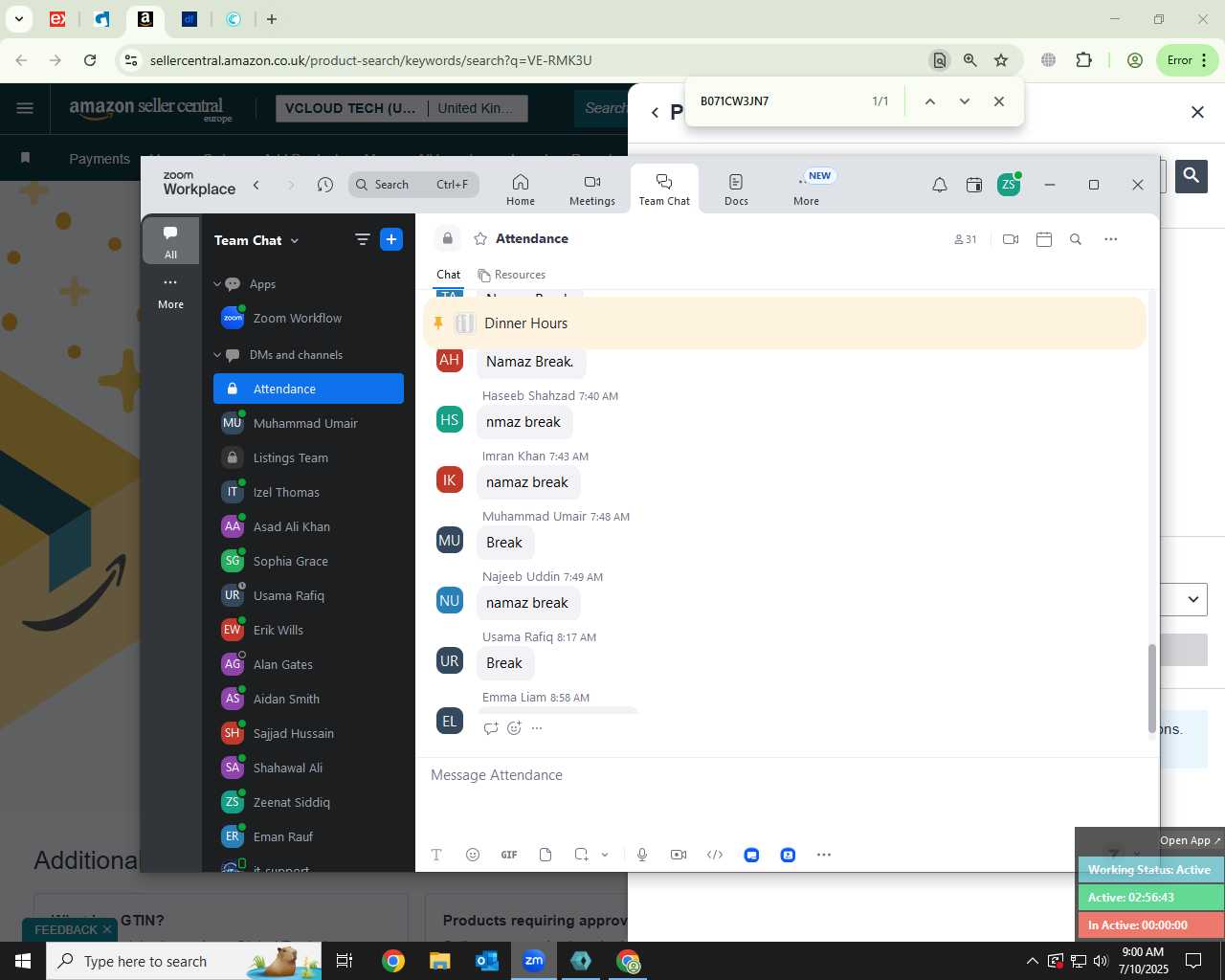Open Amazon Seller Central hamburger menu

click(x=26, y=108)
